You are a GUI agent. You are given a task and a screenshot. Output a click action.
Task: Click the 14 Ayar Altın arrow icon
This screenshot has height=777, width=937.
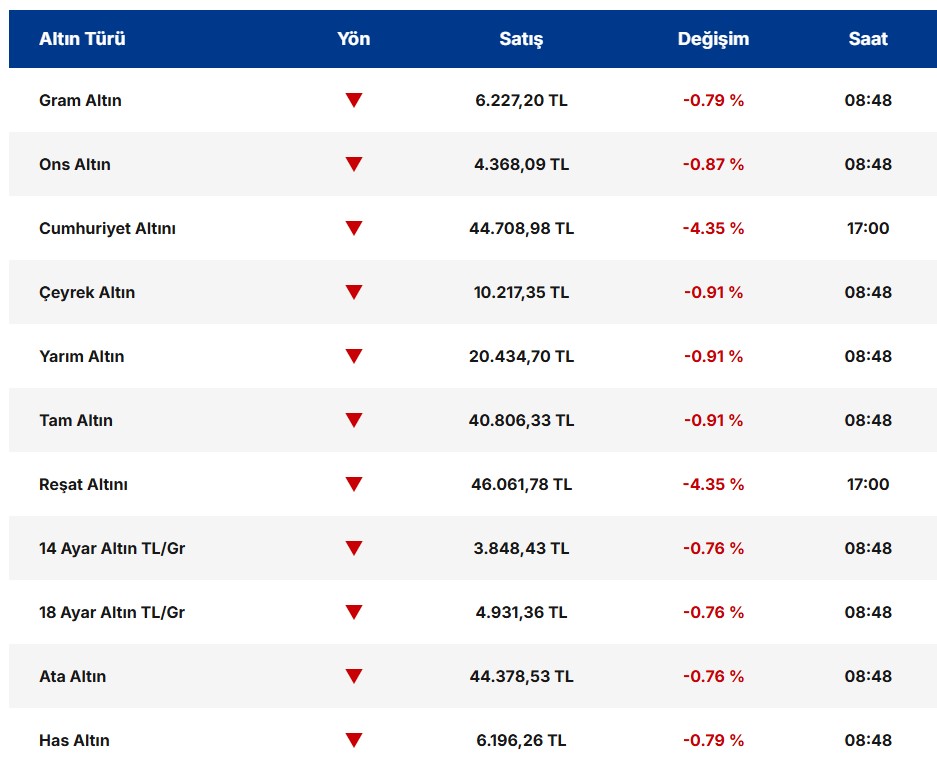[353, 548]
